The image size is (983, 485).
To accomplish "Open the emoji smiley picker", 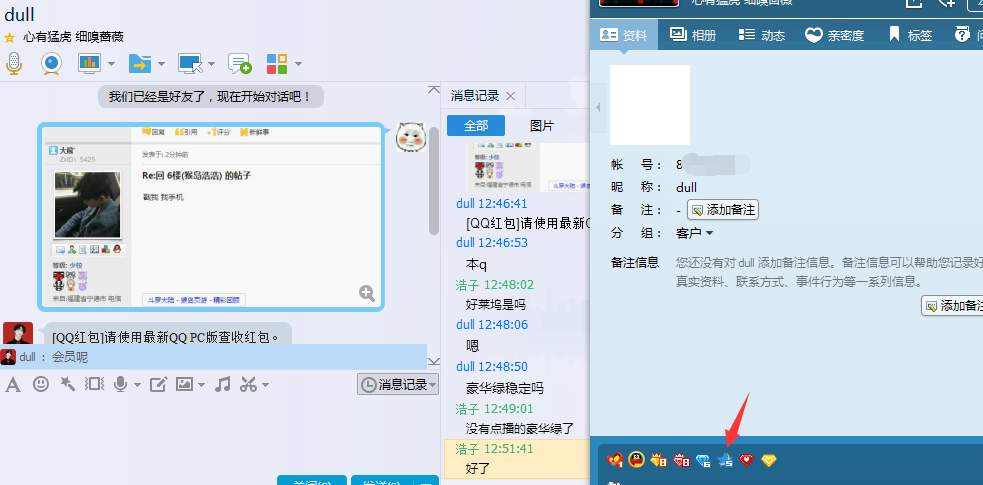I will 41,384.
